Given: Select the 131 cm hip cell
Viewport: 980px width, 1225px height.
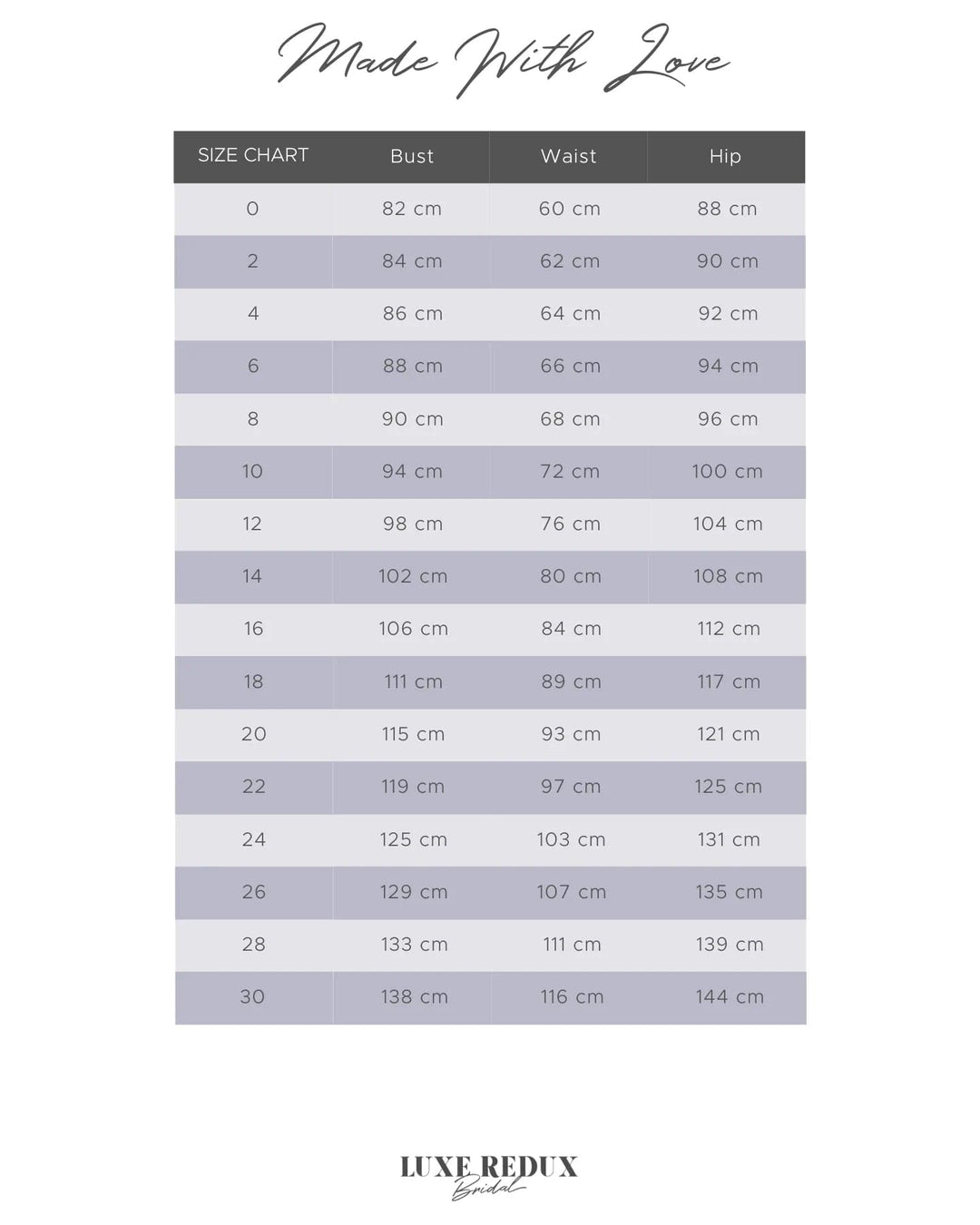Looking at the screenshot, I should pos(729,839).
